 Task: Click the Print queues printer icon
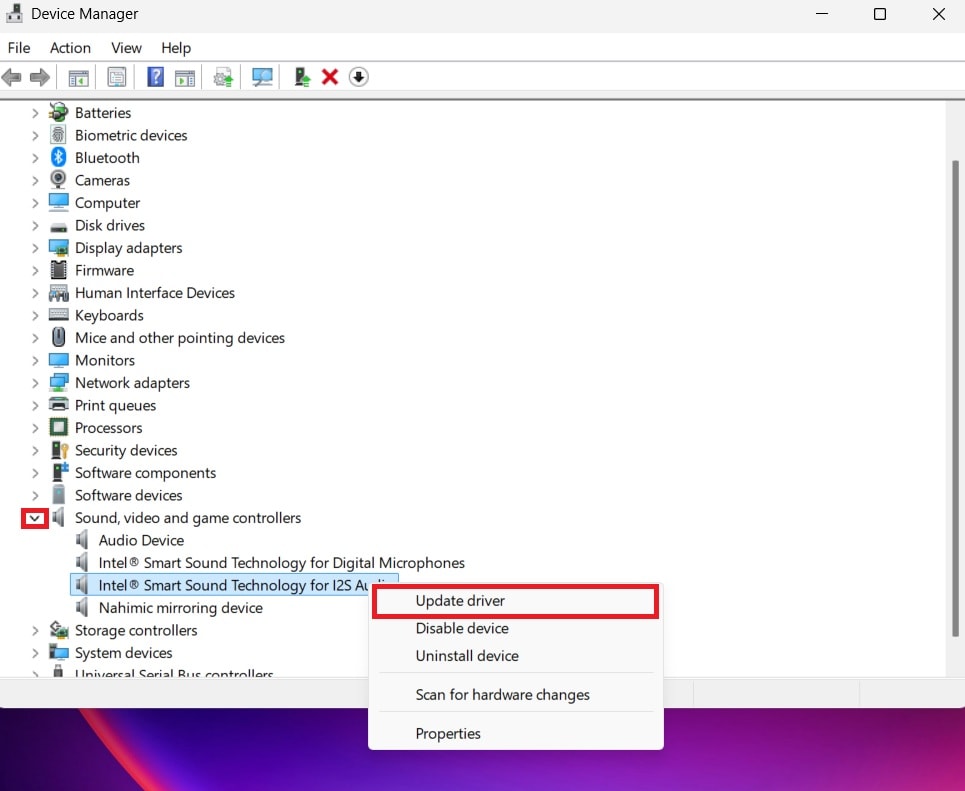click(x=58, y=405)
